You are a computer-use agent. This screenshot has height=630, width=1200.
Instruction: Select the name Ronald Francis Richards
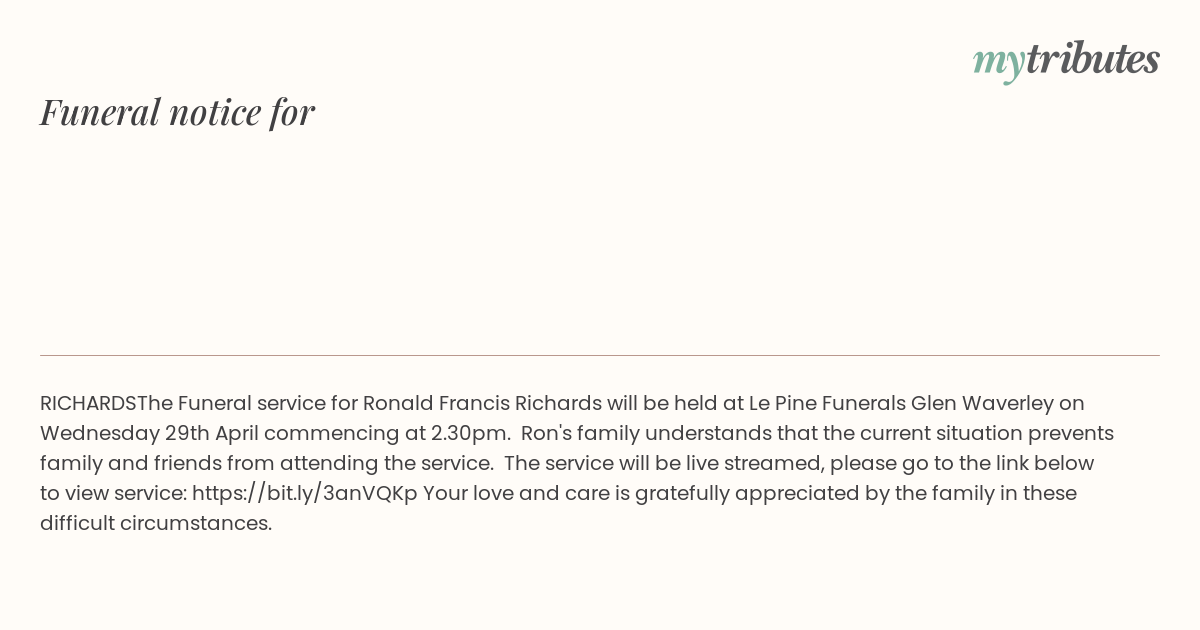tap(482, 403)
